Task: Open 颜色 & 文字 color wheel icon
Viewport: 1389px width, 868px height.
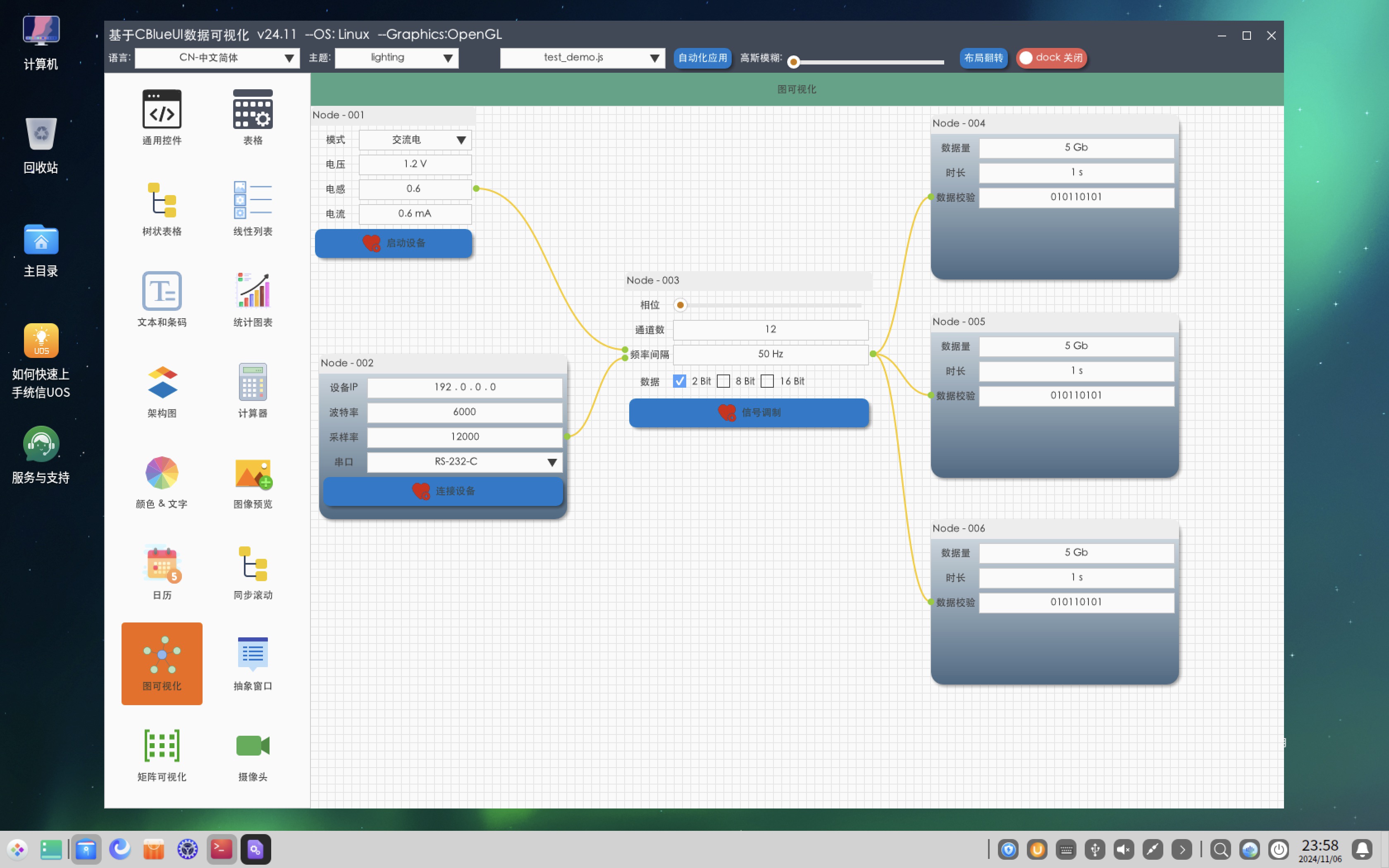Action: click(162, 473)
